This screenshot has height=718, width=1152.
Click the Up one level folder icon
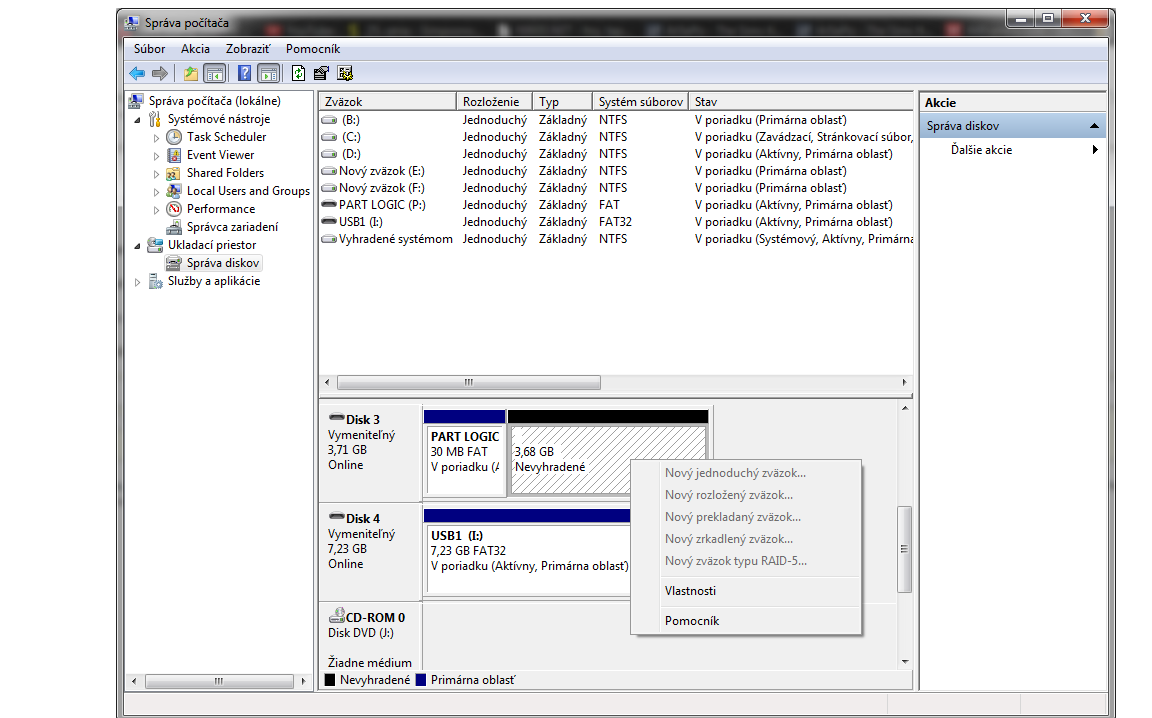coord(191,73)
